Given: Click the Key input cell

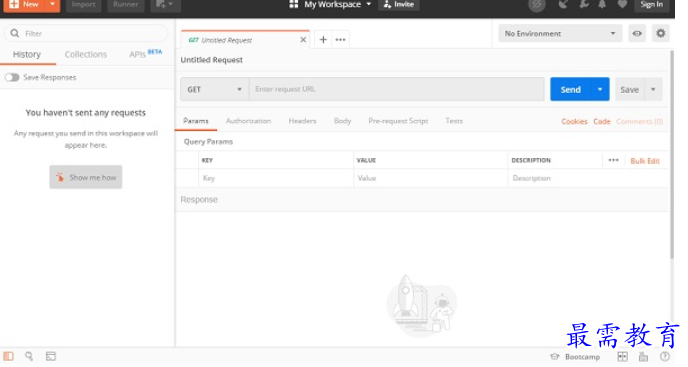Looking at the screenshot, I should pos(276,178).
